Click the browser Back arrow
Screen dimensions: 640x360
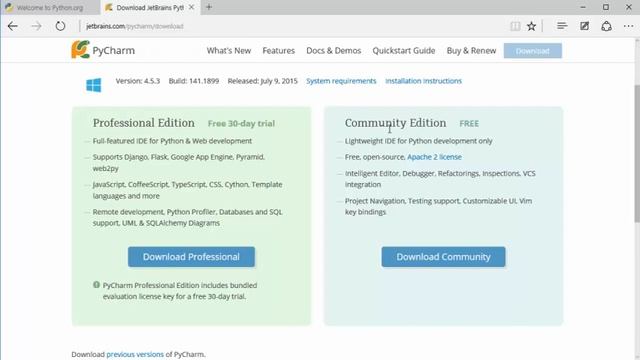point(13,26)
